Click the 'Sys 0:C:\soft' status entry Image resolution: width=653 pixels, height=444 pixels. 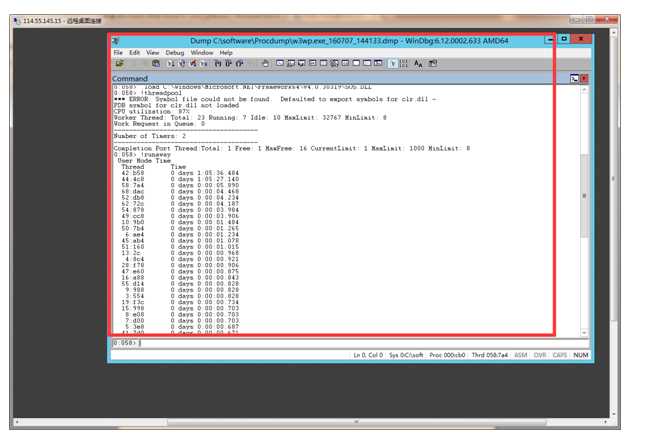[x=406, y=355]
